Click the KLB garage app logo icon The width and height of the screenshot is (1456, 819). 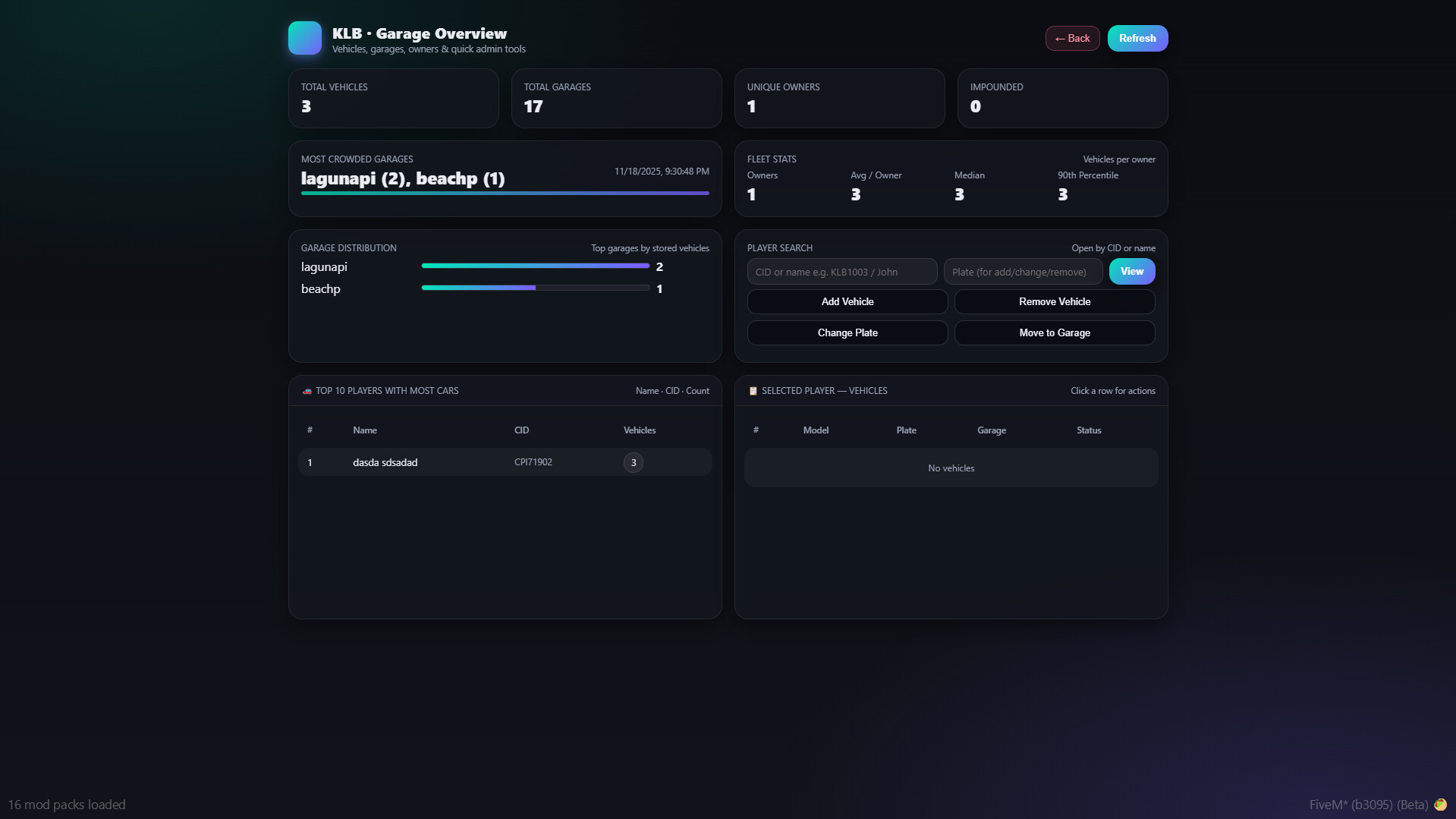[304, 37]
